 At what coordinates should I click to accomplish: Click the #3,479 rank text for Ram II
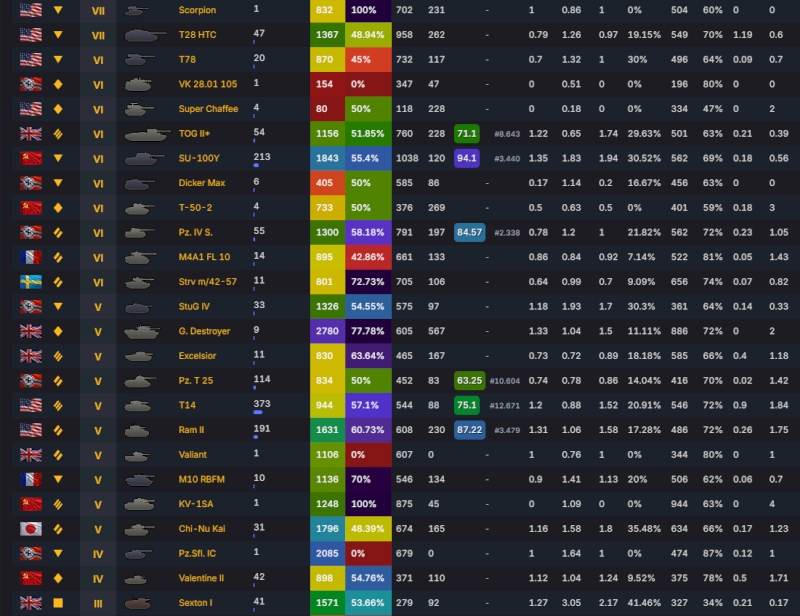[507, 430]
